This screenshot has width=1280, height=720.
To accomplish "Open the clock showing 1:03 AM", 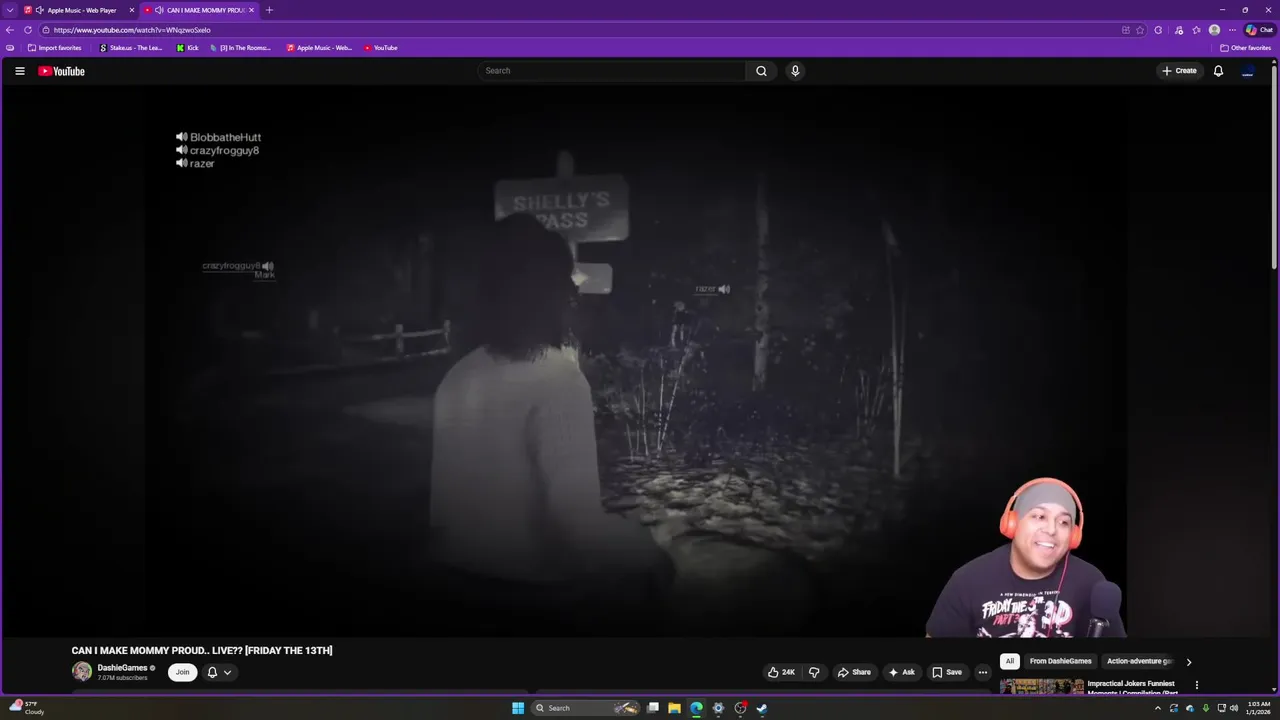I will [x=1259, y=708].
